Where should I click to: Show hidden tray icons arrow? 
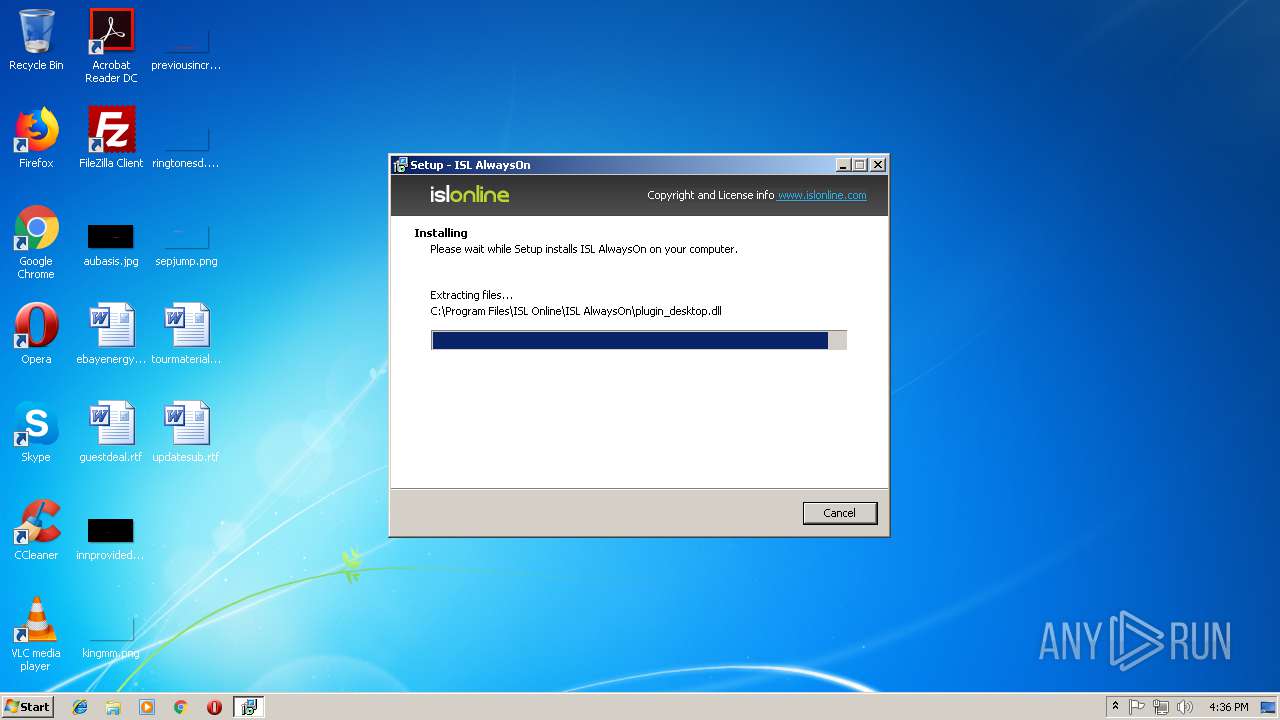pyautogui.click(x=1115, y=707)
